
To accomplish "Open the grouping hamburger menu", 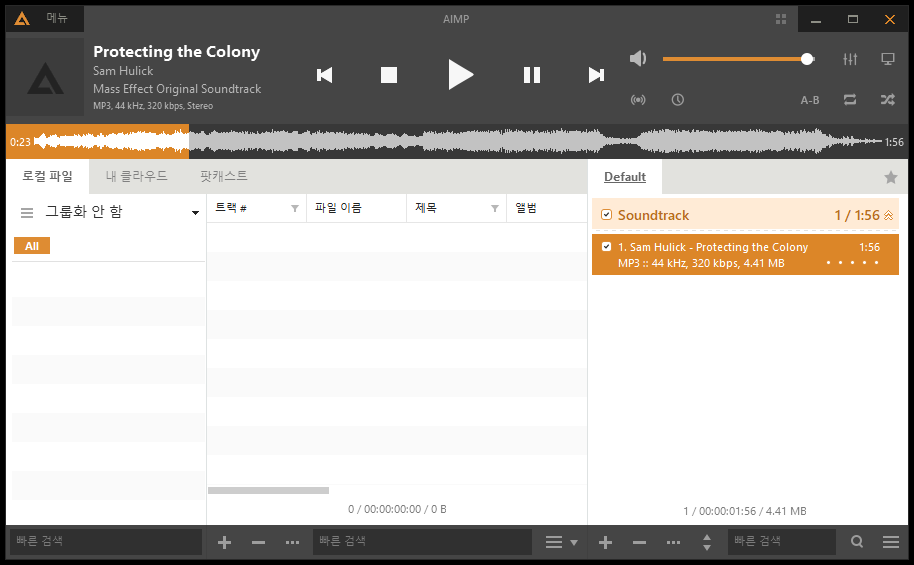I will coord(27,213).
